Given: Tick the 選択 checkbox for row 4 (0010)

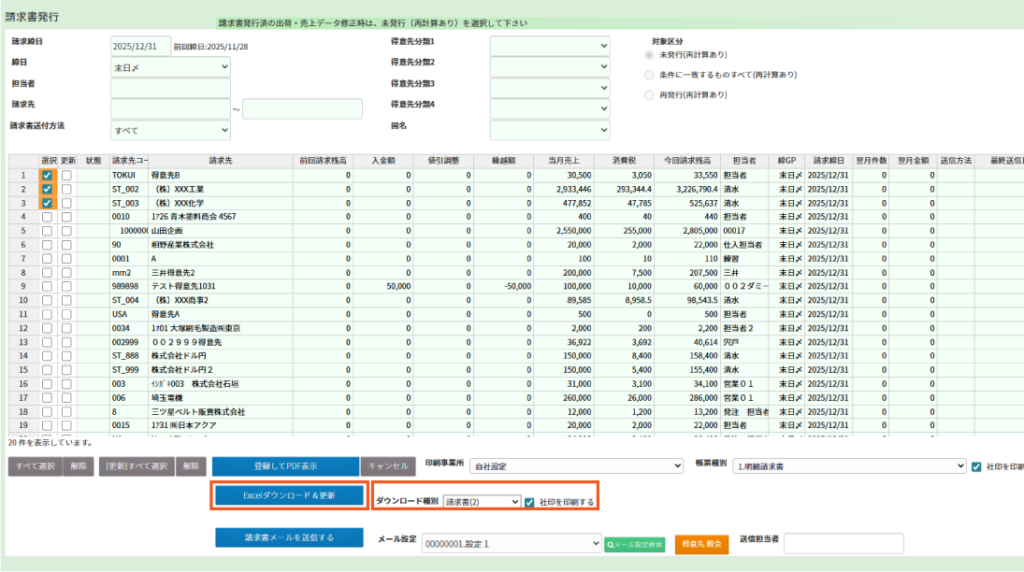Looking at the screenshot, I should tap(47, 216).
